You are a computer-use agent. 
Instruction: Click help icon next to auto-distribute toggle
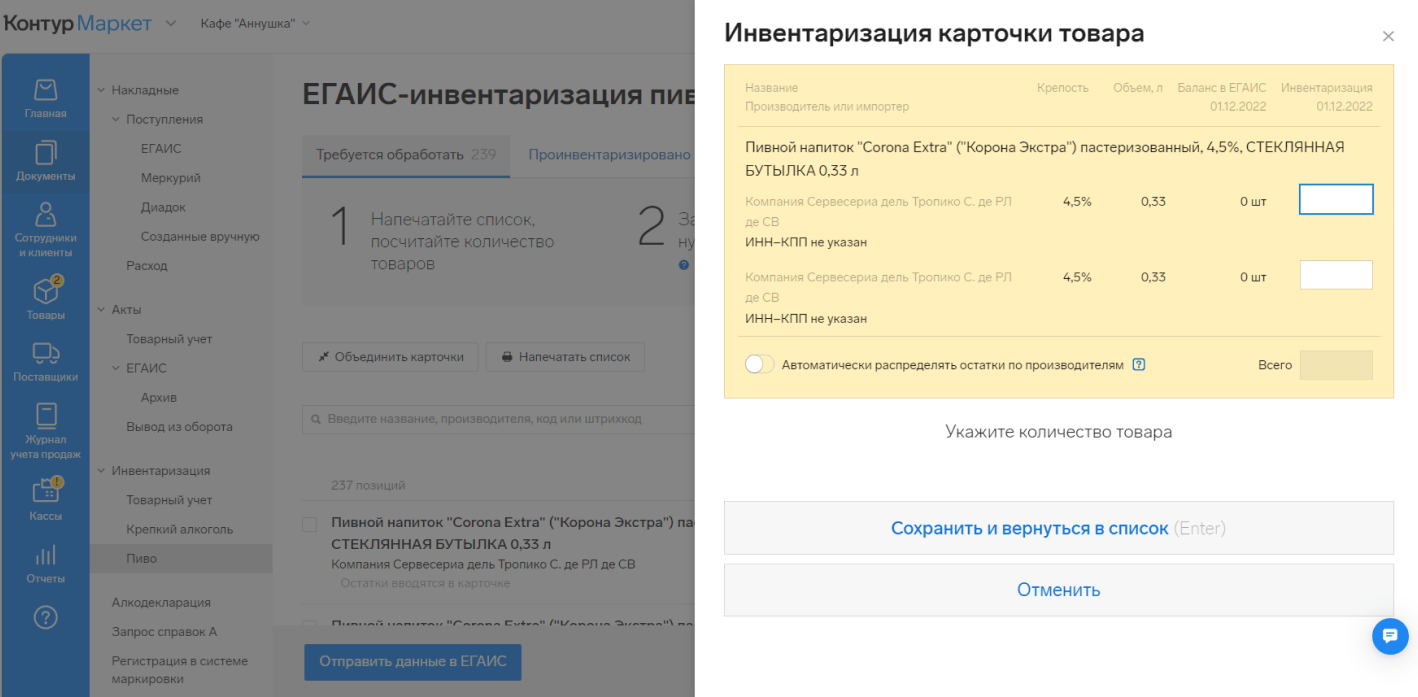point(1139,365)
